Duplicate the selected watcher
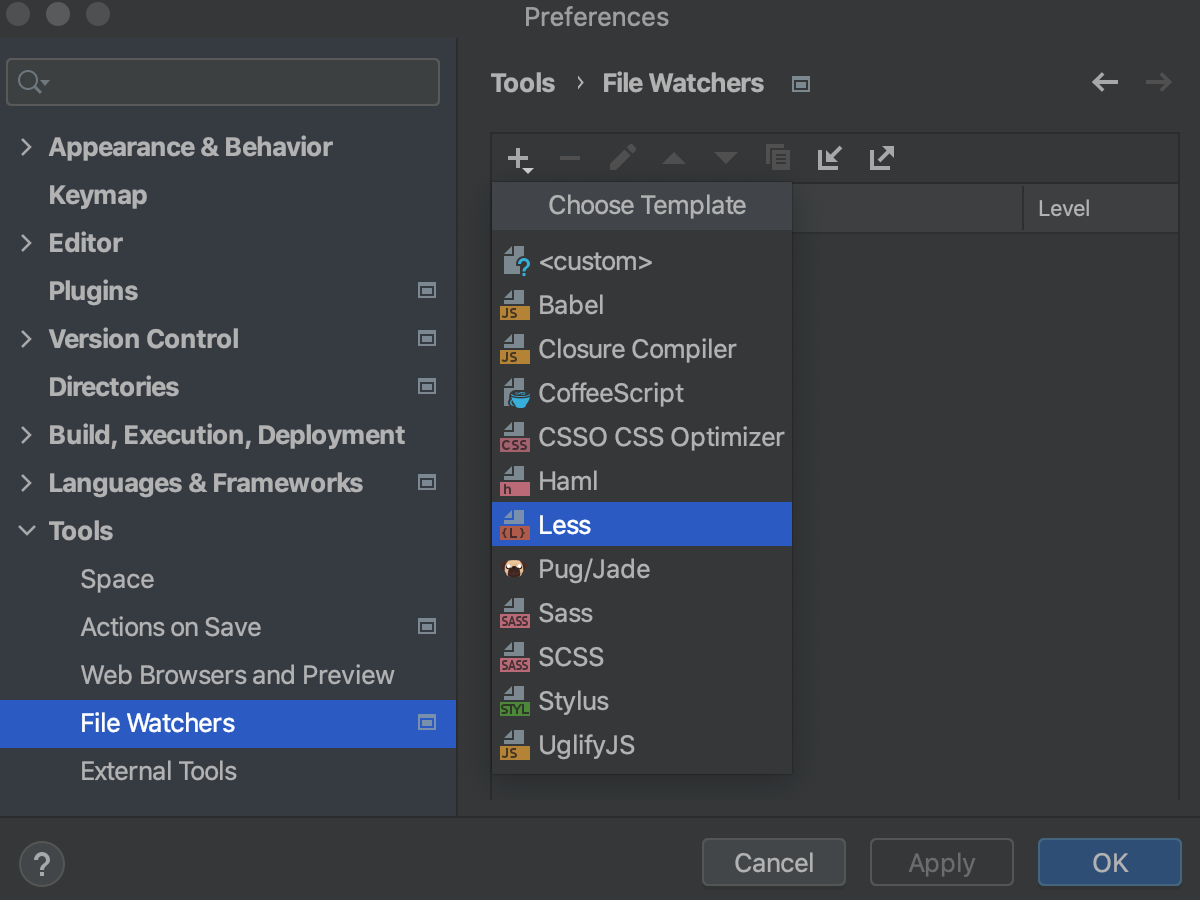 [x=778, y=157]
